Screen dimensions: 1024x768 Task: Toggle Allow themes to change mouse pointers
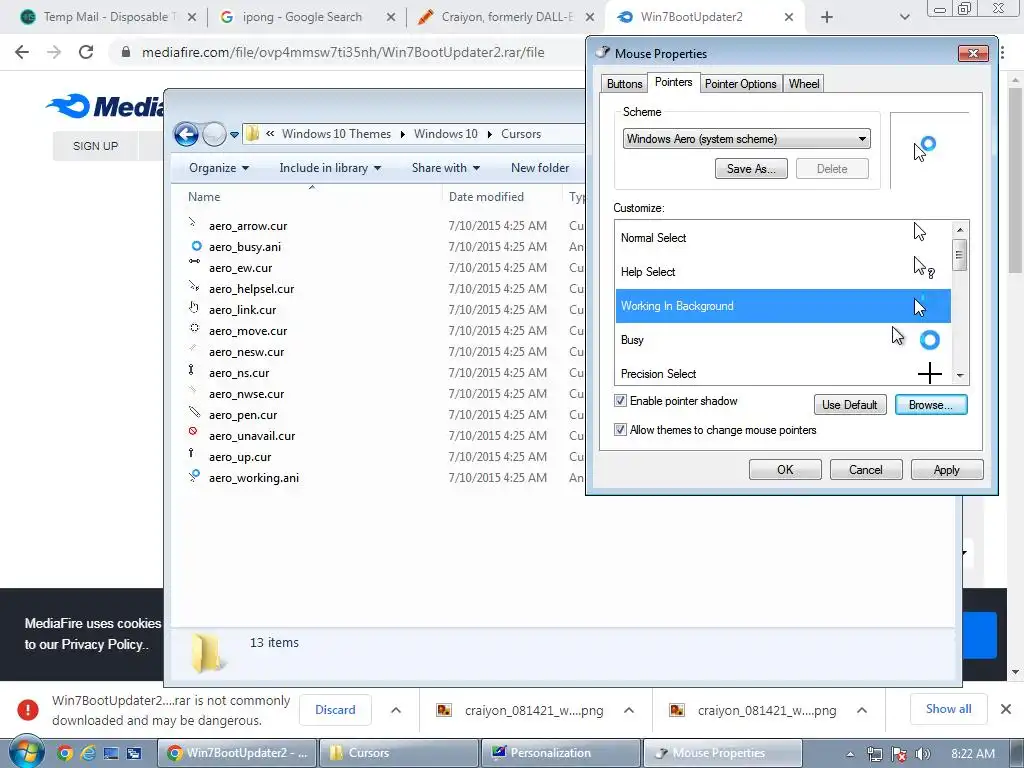pos(620,430)
